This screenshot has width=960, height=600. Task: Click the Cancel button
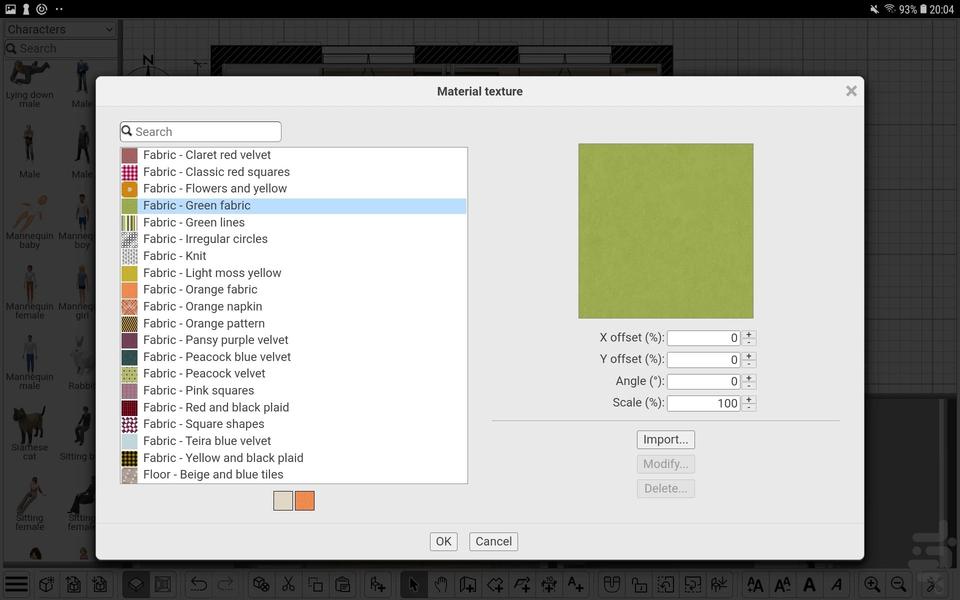coord(493,541)
